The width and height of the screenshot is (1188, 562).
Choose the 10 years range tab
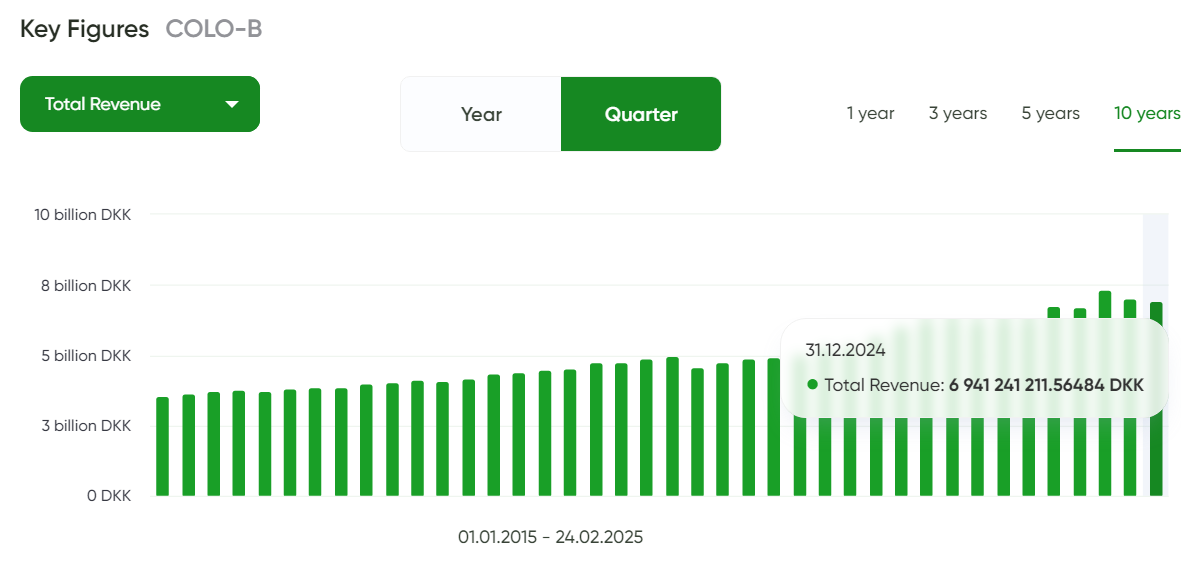(x=1146, y=114)
